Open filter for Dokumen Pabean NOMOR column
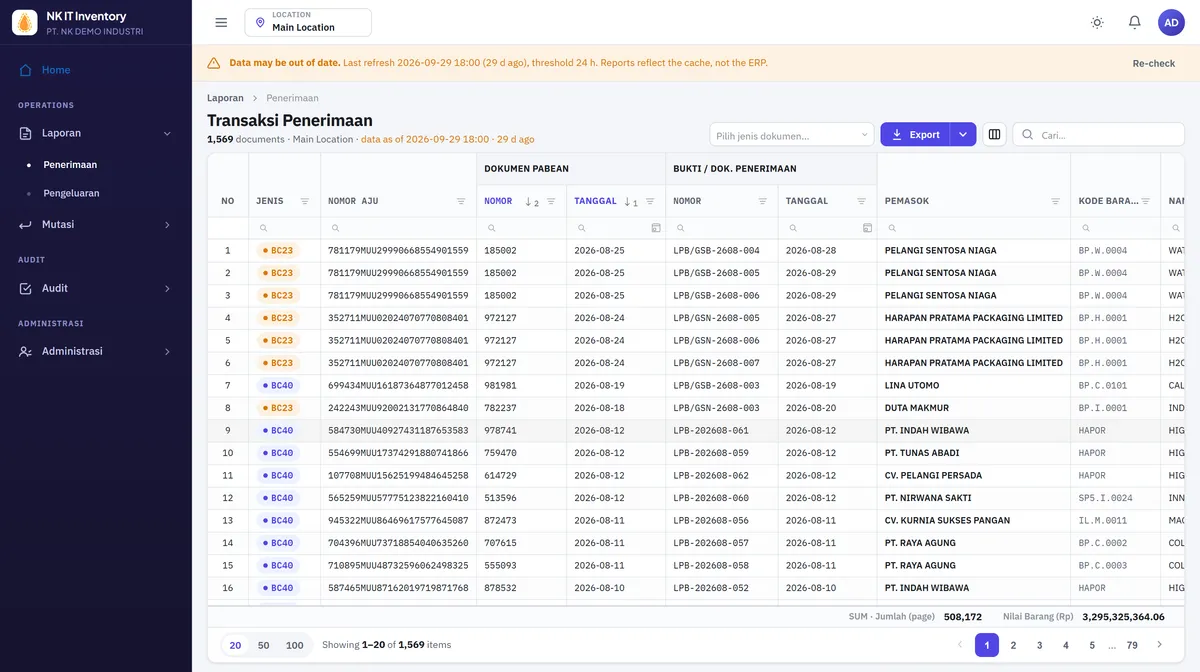 click(x=551, y=201)
